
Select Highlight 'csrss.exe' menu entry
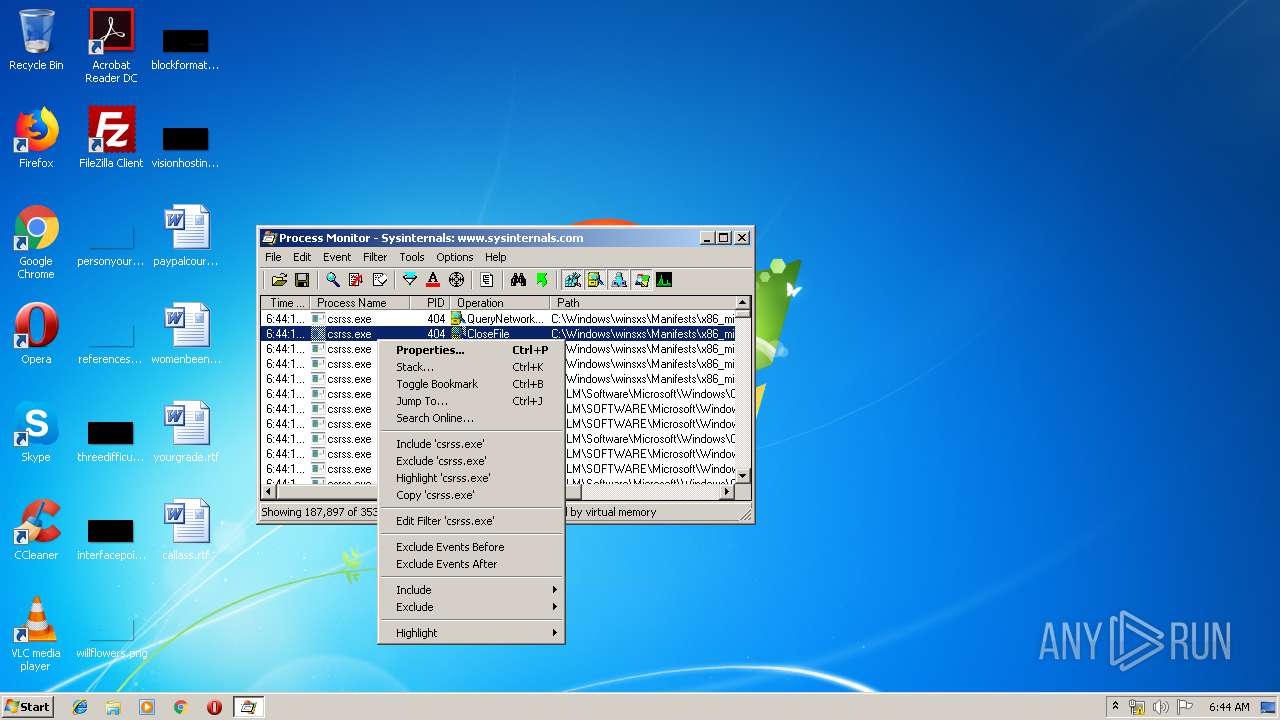click(471, 478)
